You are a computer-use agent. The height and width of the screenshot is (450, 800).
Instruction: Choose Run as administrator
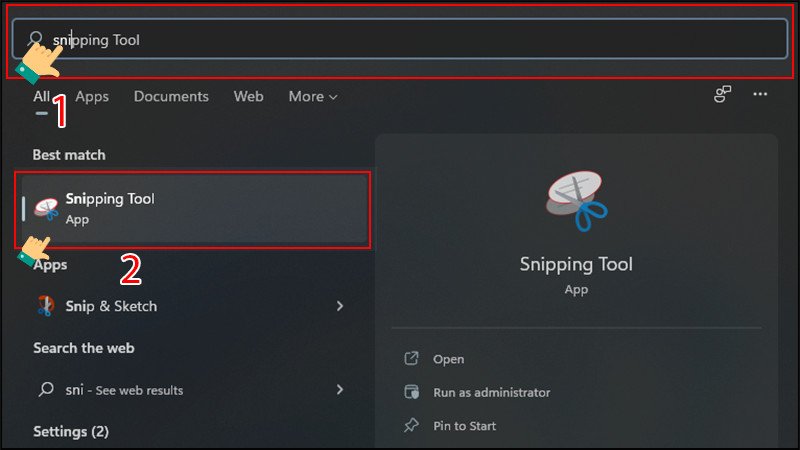[x=492, y=392]
